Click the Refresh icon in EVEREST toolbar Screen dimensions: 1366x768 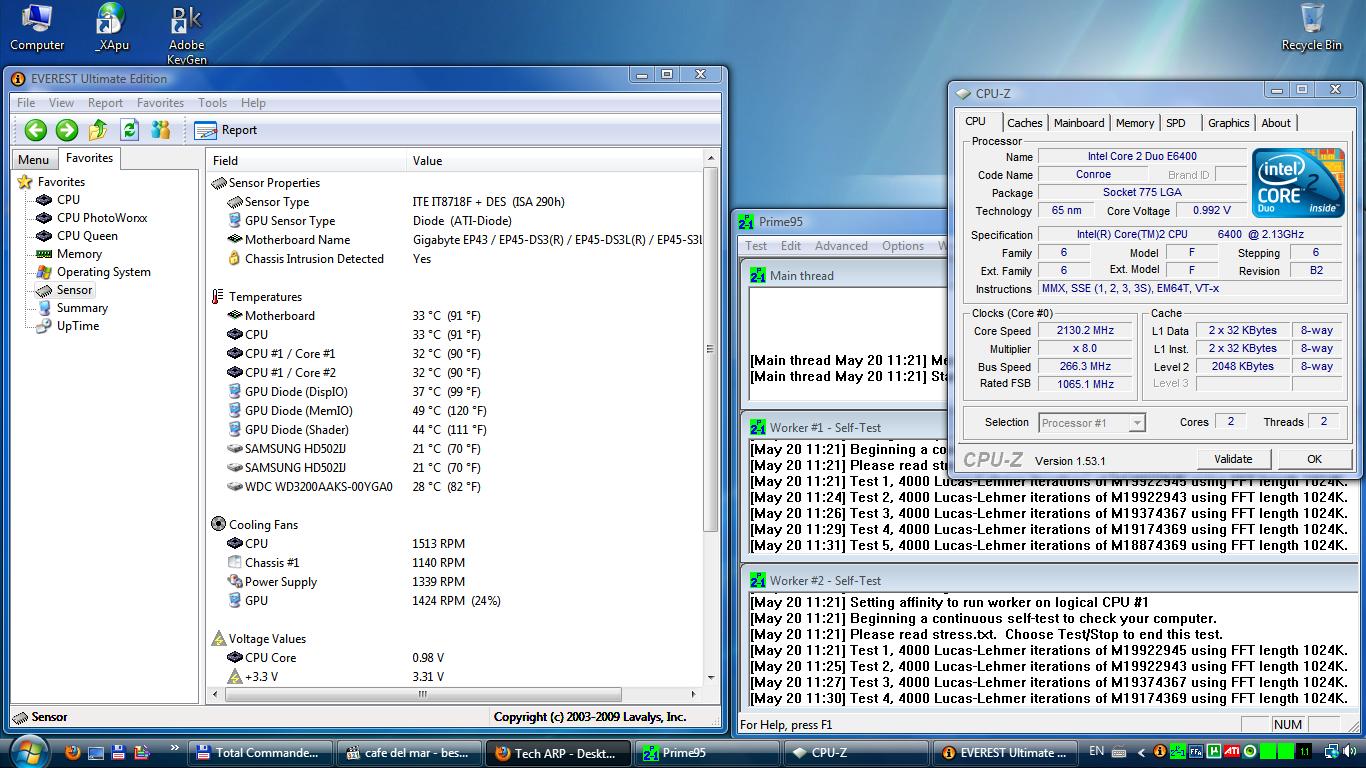[x=129, y=130]
